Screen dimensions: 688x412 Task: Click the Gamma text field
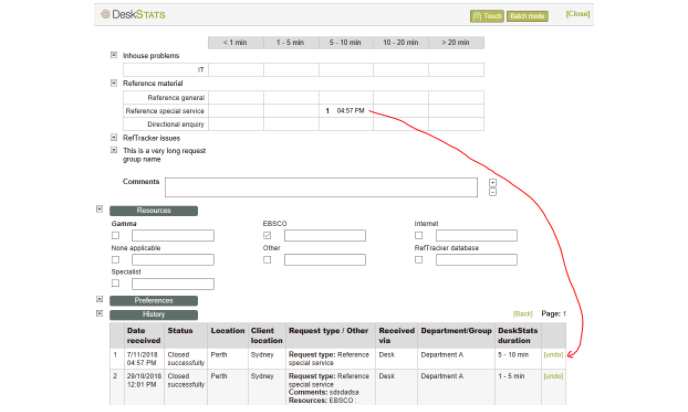point(173,236)
